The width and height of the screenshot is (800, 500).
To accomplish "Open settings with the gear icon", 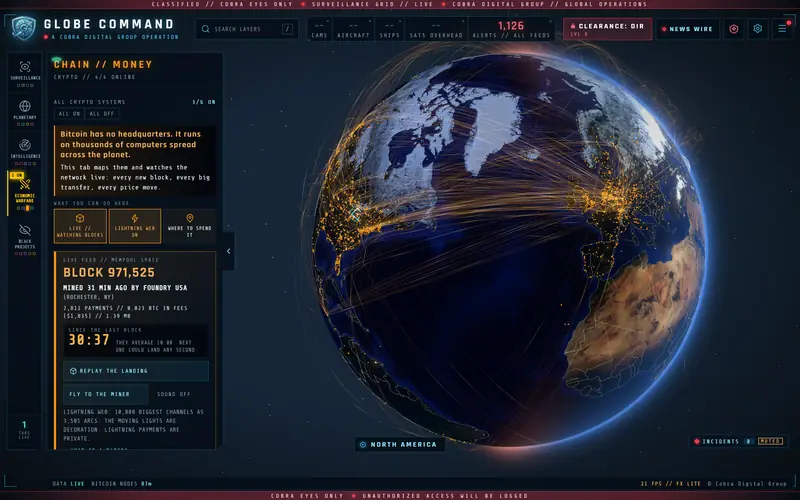I will 758,29.
